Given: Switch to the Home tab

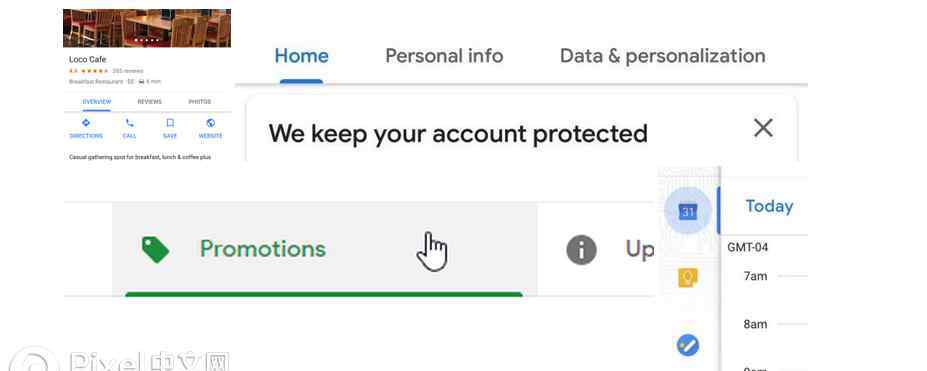Looking at the screenshot, I should [302, 56].
